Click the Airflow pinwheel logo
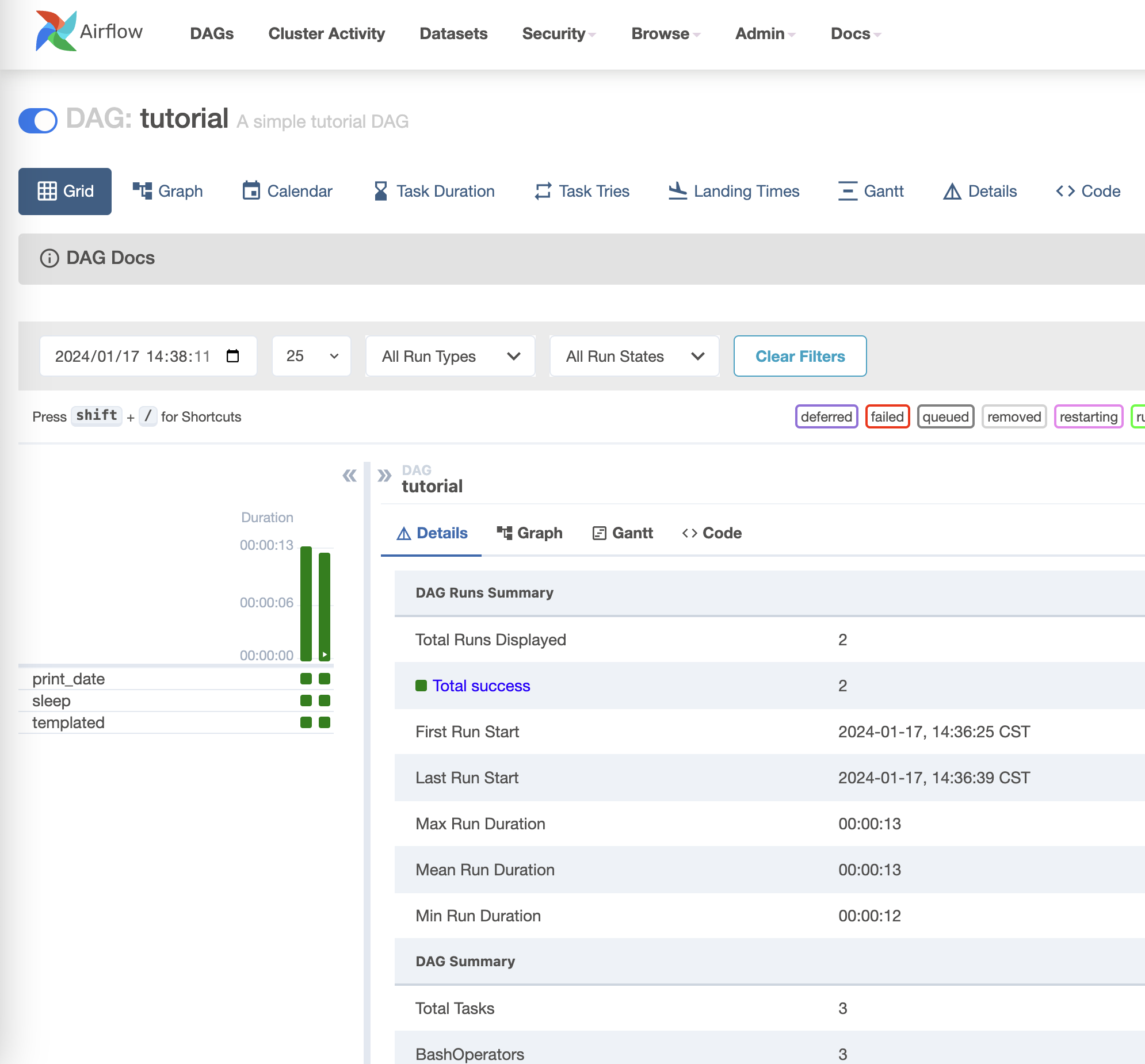The image size is (1145, 1064). (x=56, y=32)
